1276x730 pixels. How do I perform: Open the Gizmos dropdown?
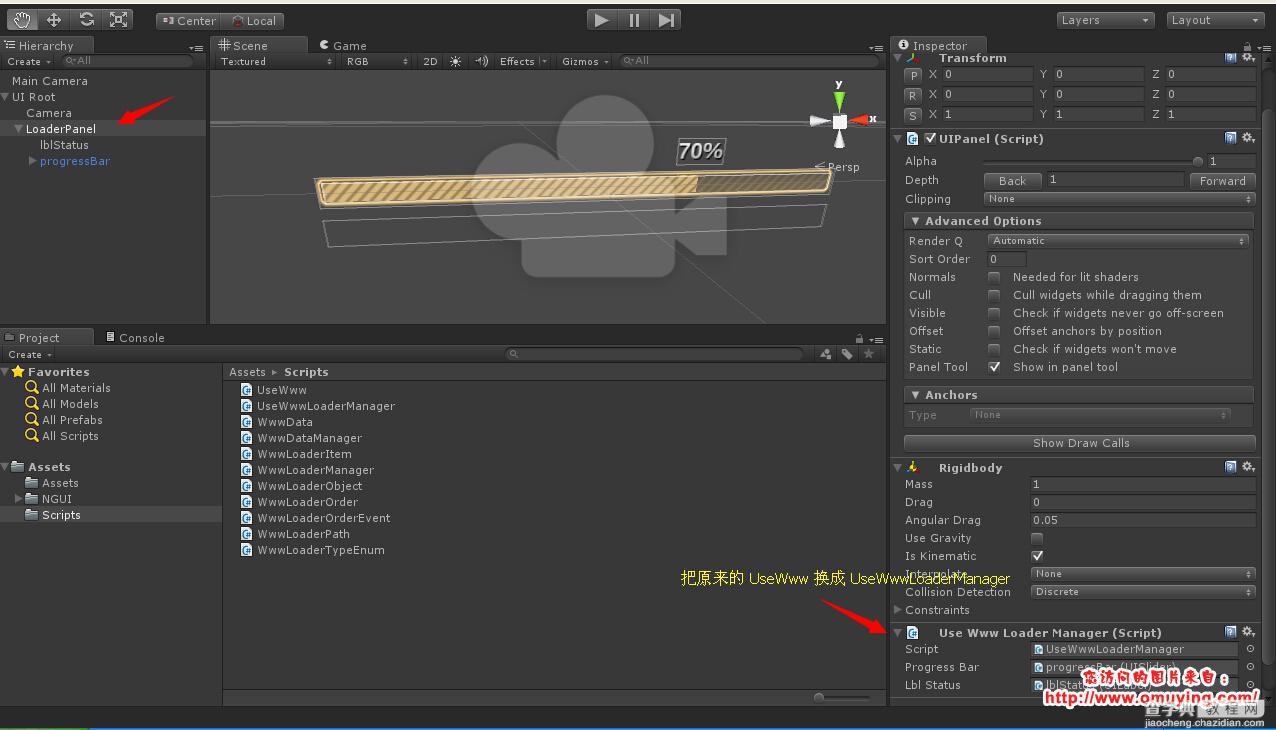586,61
